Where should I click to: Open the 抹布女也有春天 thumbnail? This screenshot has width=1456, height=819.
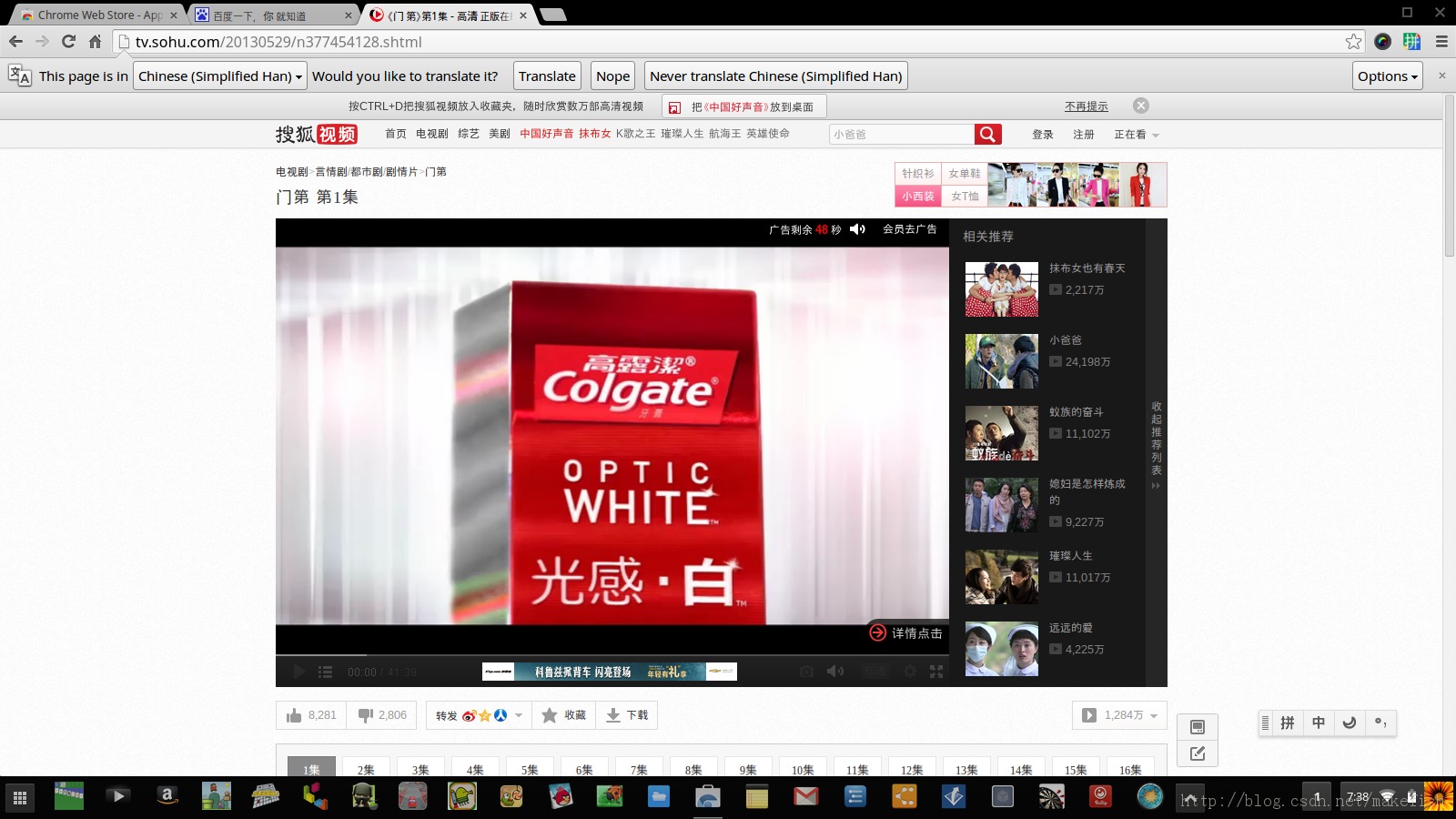click(x=1001, y=289)
